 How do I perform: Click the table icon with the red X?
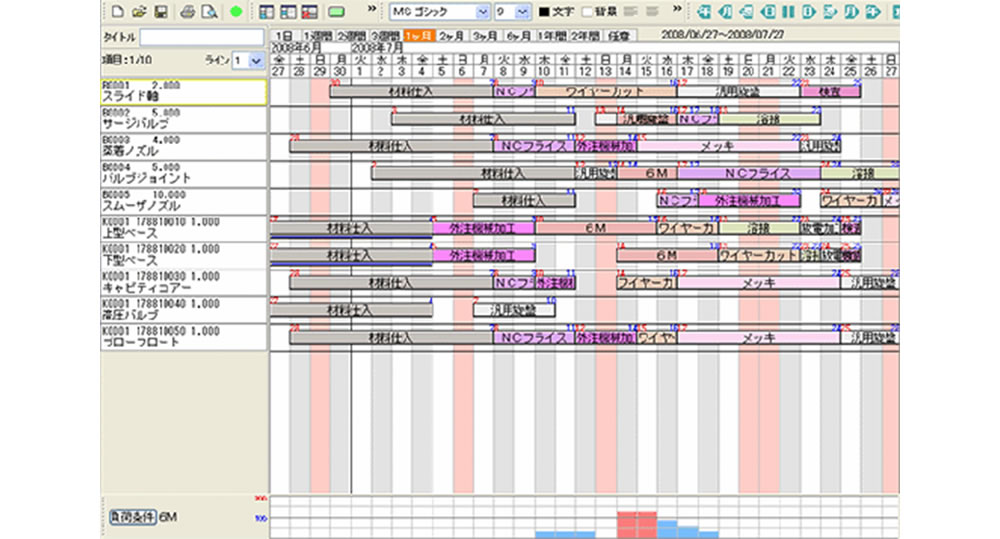coord(310,11)
